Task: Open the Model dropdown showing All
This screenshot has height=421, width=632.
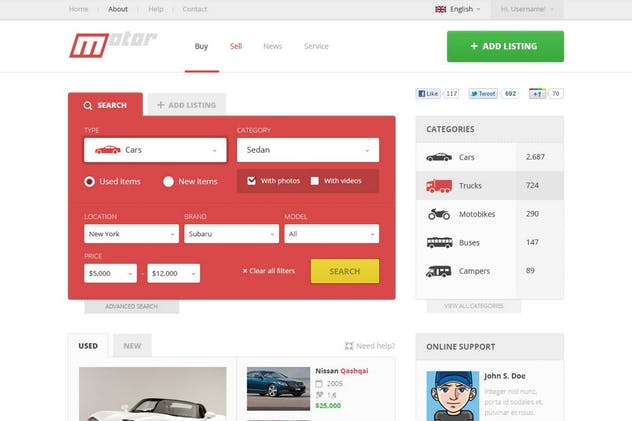Action: click(x=332, y=234)
